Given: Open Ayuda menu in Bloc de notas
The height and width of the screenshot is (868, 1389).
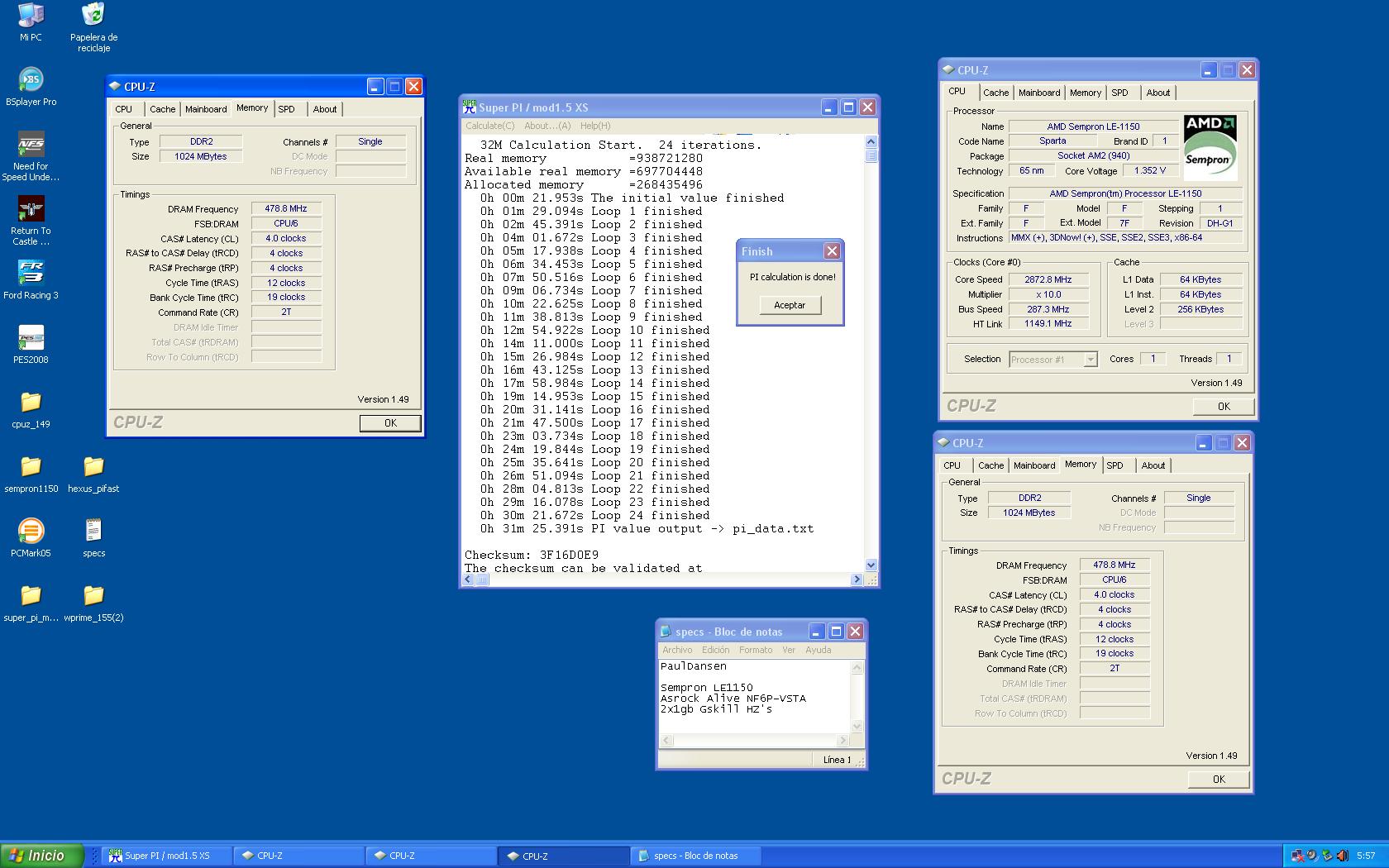Looking at the screenshot, I should 818,650.
